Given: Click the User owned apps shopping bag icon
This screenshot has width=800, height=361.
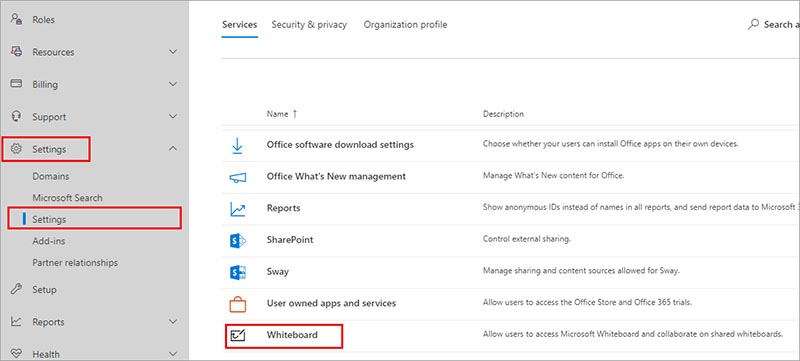Looking at the screenshot, I should click(x=238, y=304).
